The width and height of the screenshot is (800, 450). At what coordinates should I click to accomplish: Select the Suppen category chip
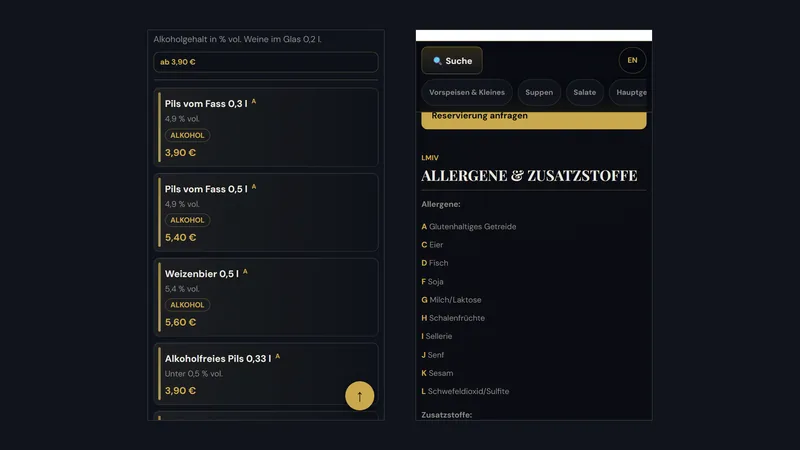point(539,92)
